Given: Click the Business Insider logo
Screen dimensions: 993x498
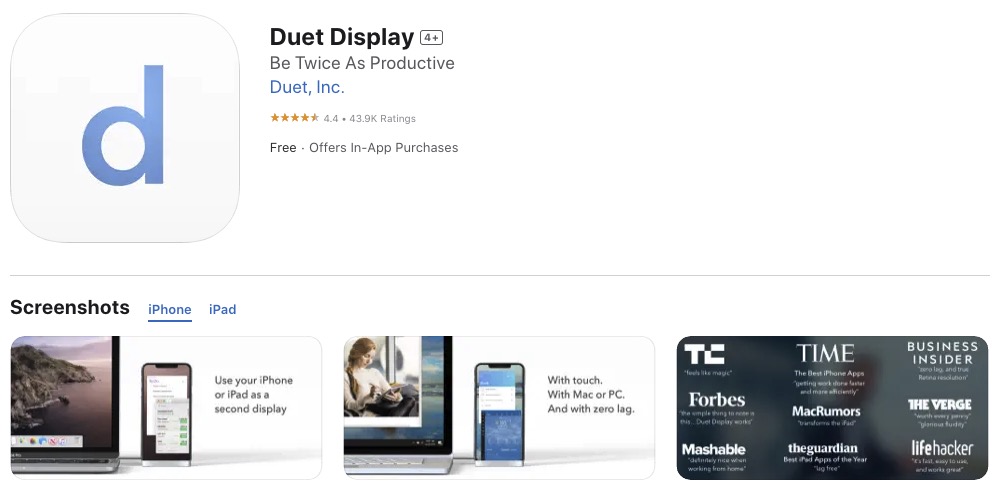Looking at the screenshot, I should pos(942,353).
